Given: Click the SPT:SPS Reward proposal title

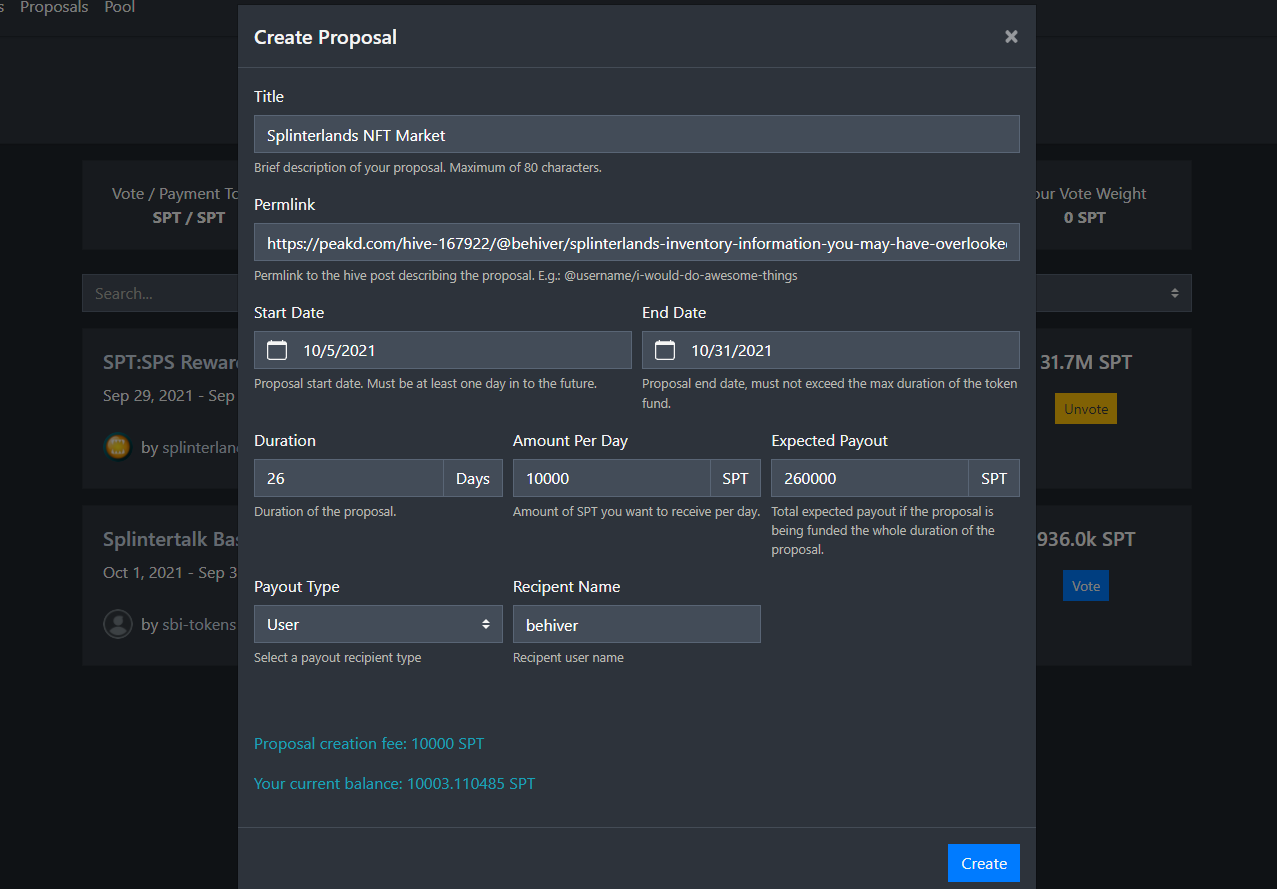Looking at the screenshot, I should point(171,362).
